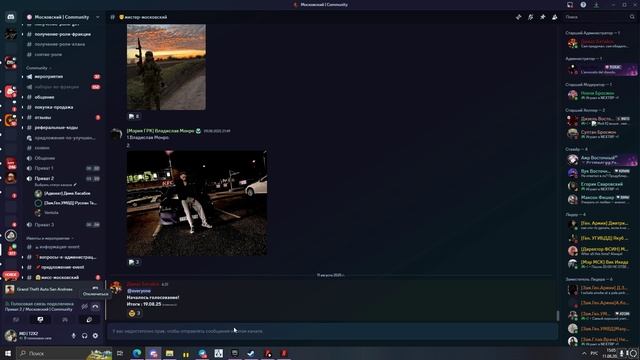Toggle noise suppression icon in voice panel
The width and height of the screenshot is (640, 360).
pos(84,307)
